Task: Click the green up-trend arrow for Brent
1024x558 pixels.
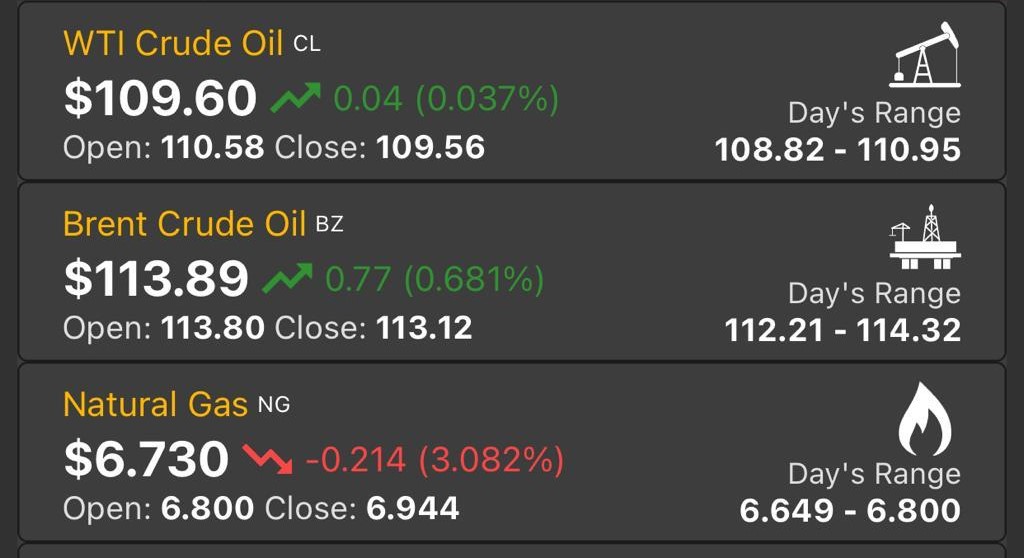Action: click(287, 278)
